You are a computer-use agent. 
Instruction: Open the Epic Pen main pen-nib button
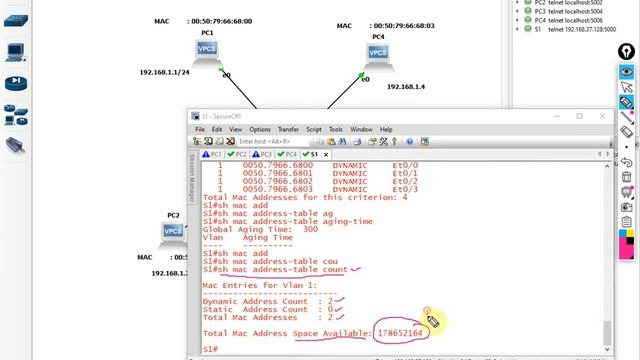tap(626, 52)
